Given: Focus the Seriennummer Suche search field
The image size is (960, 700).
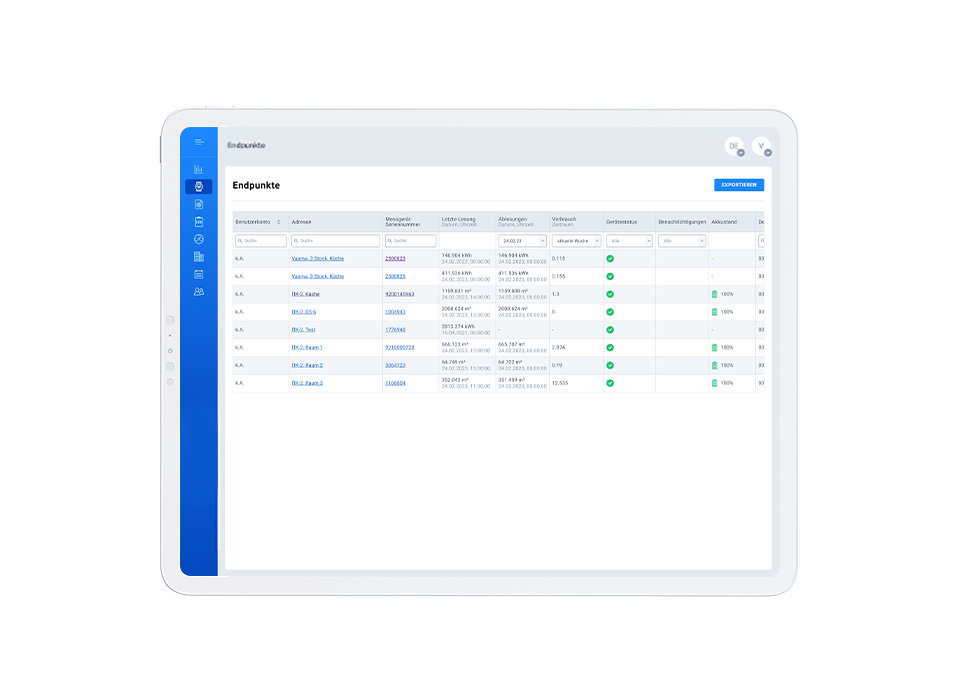Looking at the screenshot, I should pos(411,241).
